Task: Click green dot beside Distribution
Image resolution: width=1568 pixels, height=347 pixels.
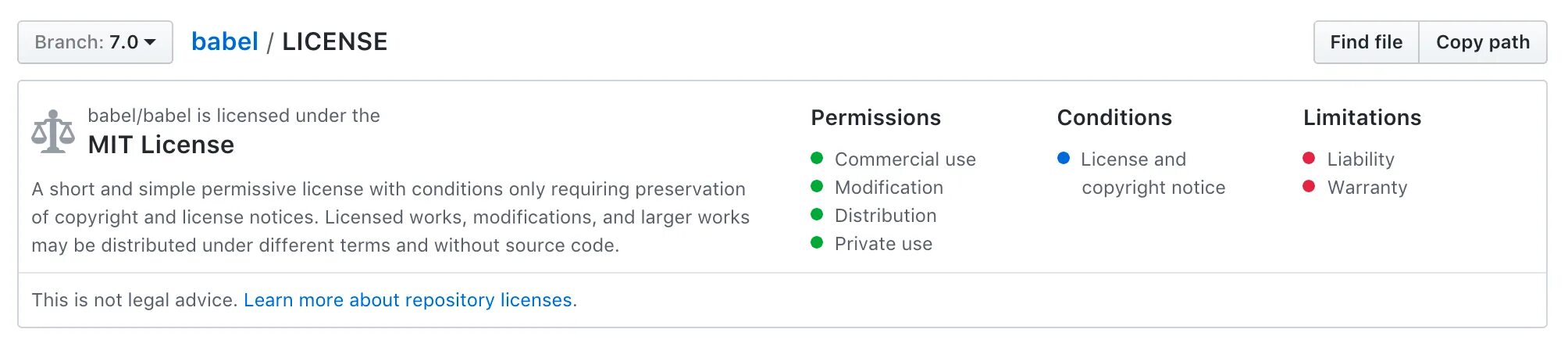Action: 817,215
